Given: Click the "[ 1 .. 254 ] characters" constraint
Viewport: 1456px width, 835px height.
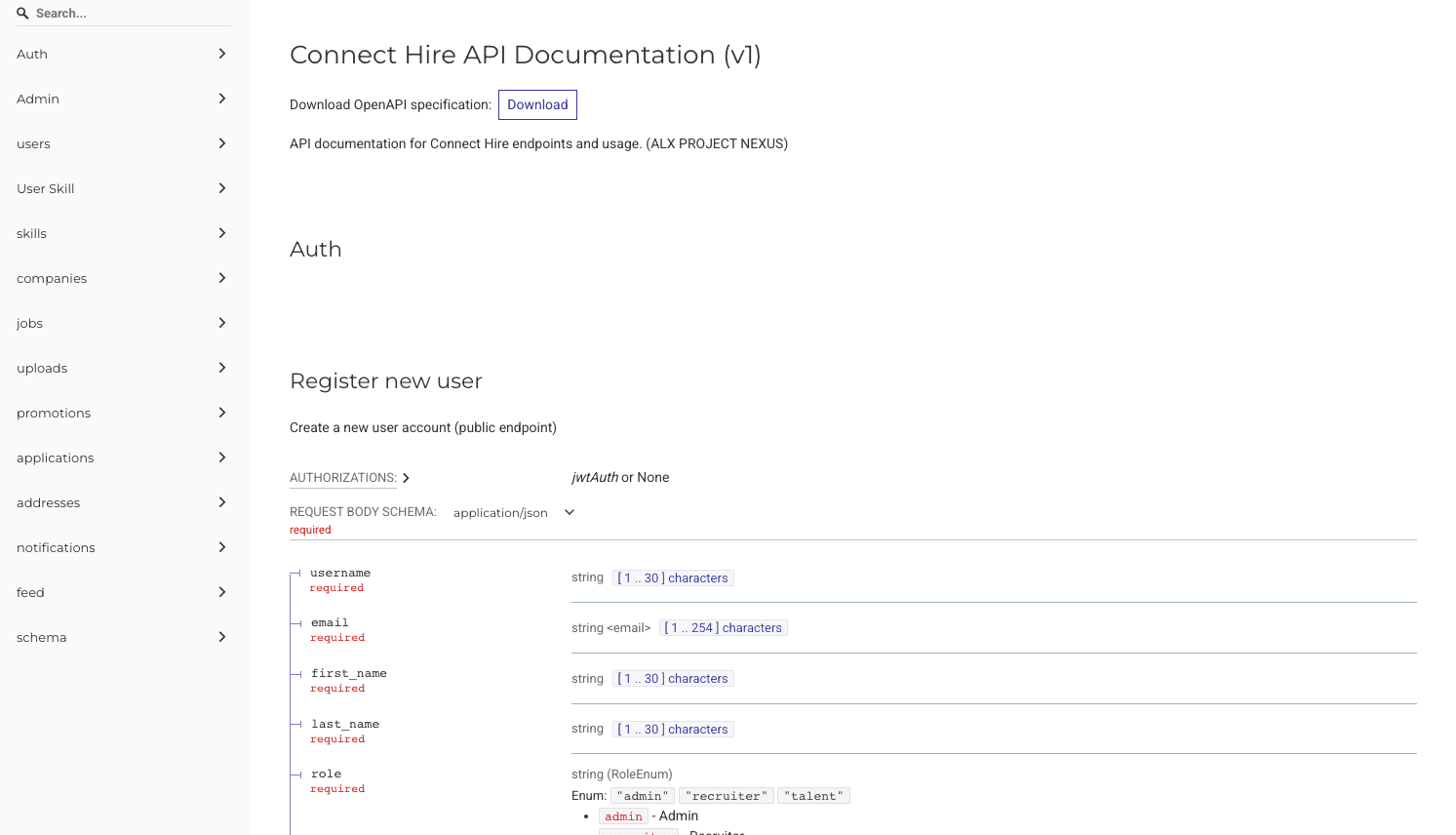Looking at the screenshot, I should click(x=724, y=628).
